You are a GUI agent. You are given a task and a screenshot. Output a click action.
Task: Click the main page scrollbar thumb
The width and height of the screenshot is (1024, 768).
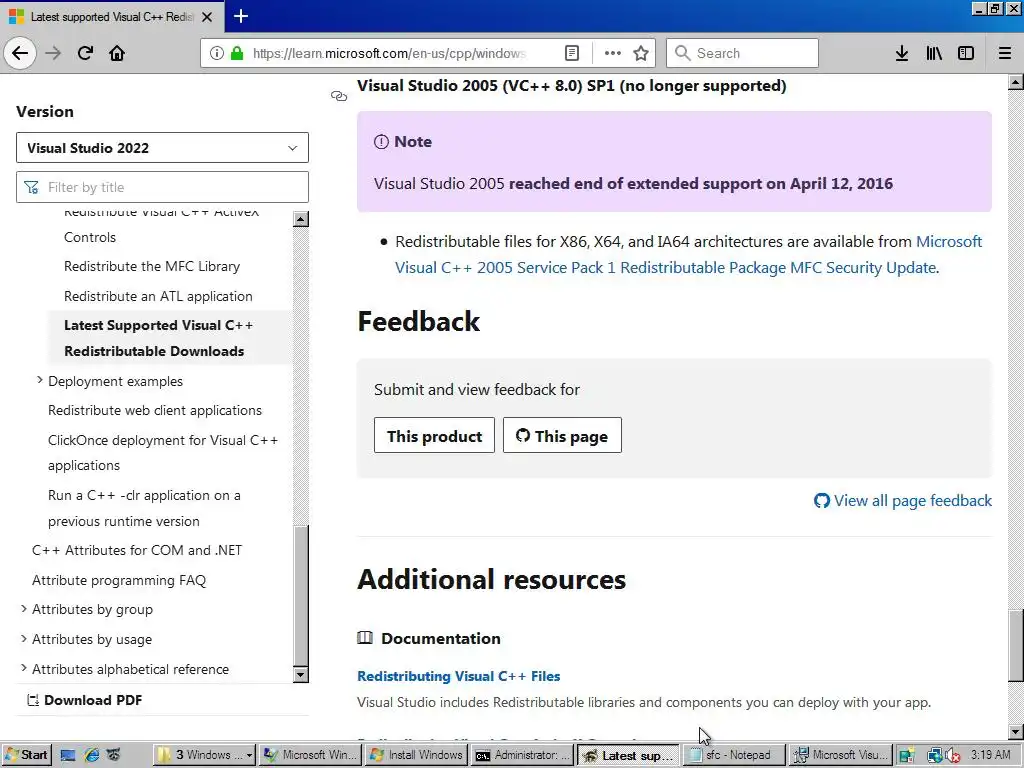(x=1016, y=646)
